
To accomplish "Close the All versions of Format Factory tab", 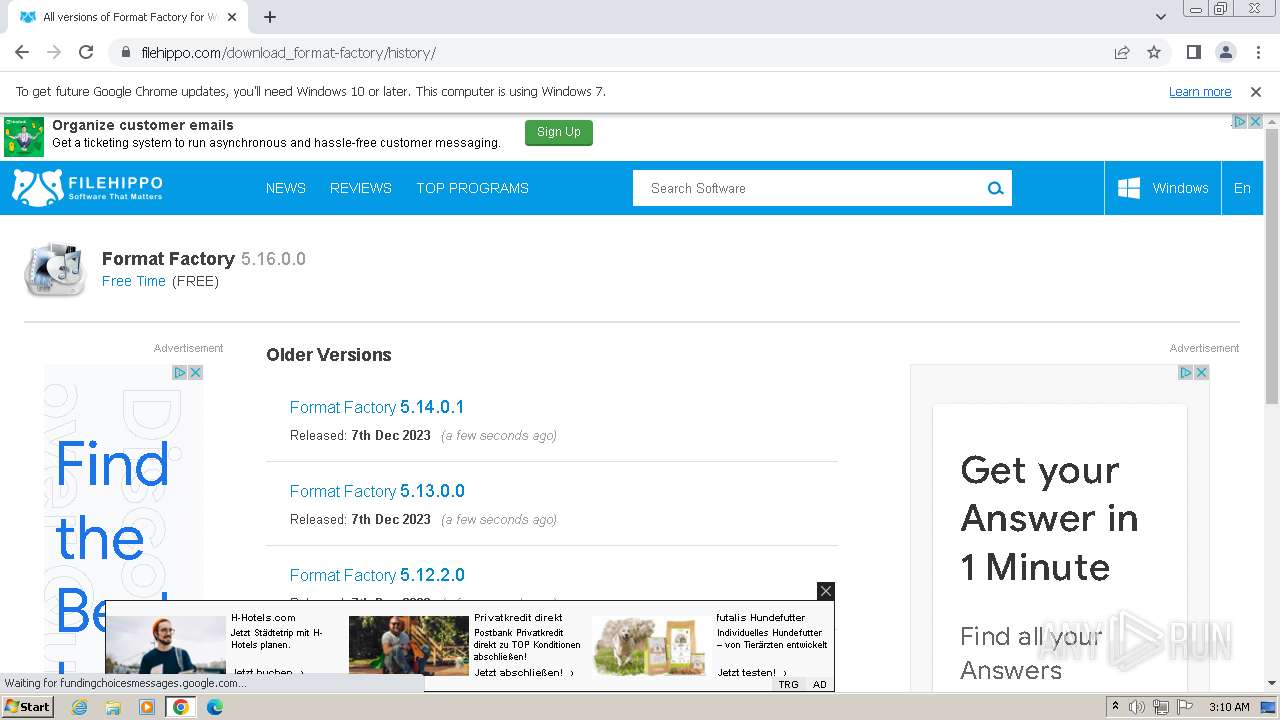I will click(232, 17).
